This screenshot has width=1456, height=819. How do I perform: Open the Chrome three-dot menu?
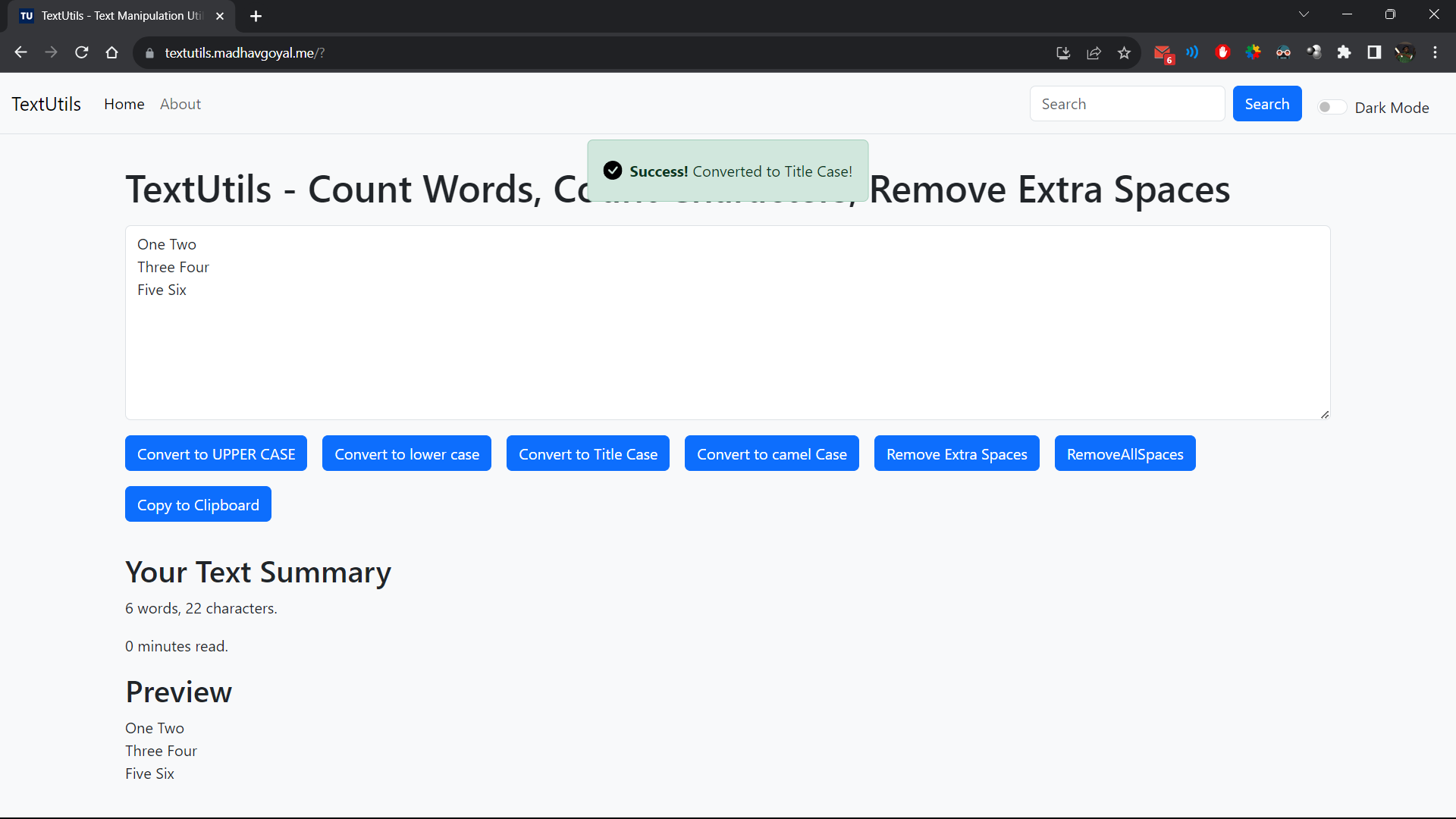(1435, 52)
